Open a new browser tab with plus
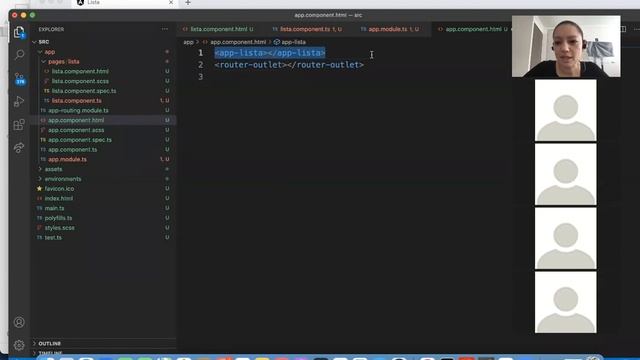640x360 pixels. tap(188, 3)
